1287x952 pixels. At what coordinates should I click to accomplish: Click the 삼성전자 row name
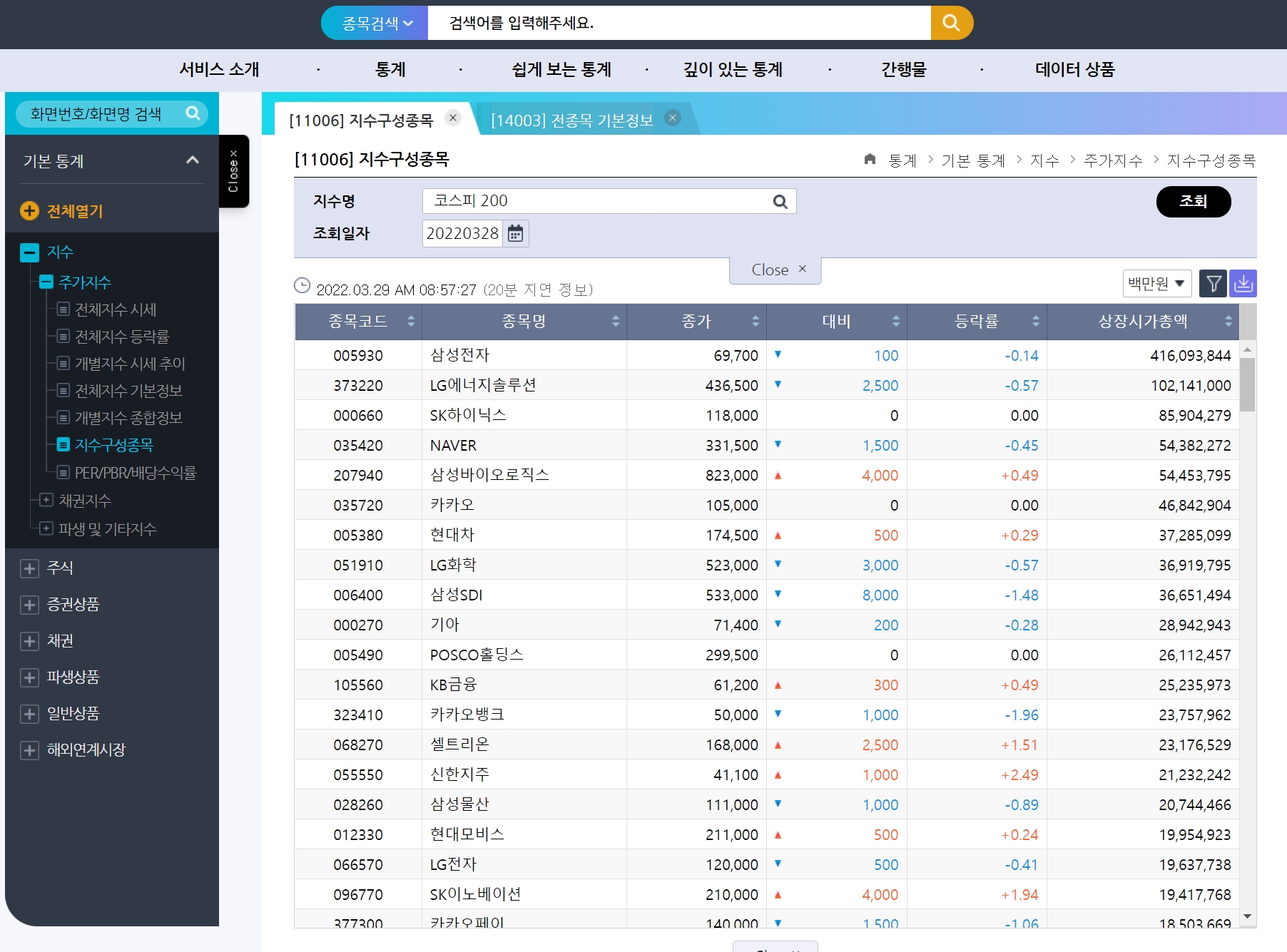(460, 355)
